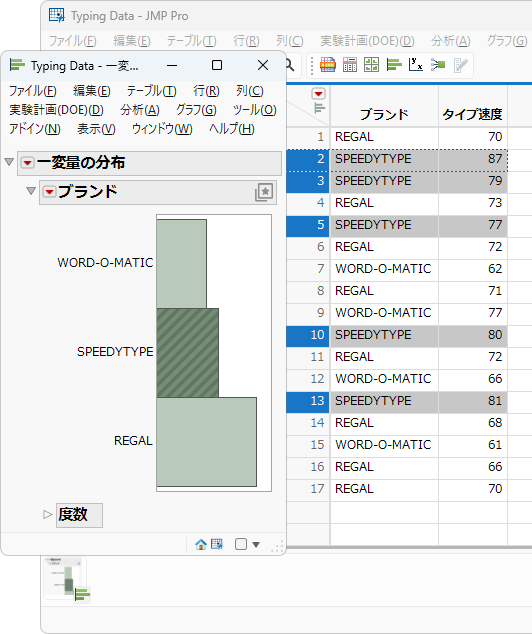Open dropdown arrow next to status checkbox

tap(256, 545)
